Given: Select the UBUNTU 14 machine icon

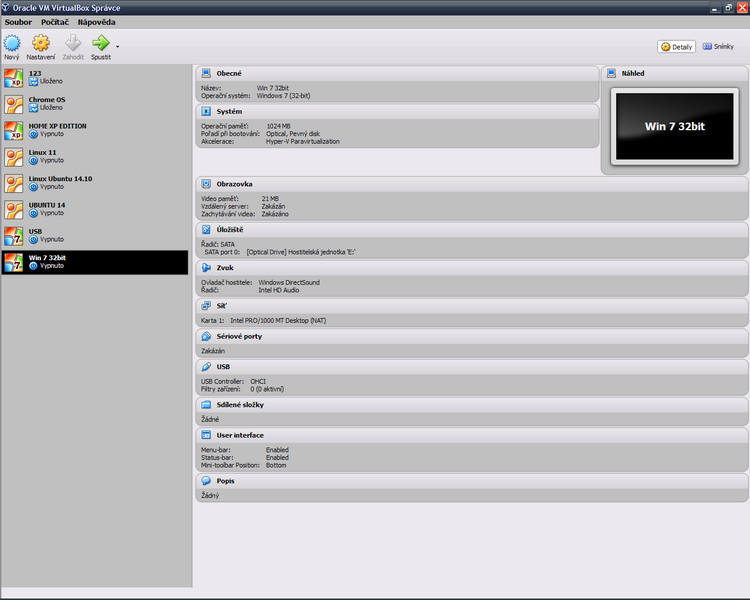Looking at the screenshot, I should pos(14,209).
